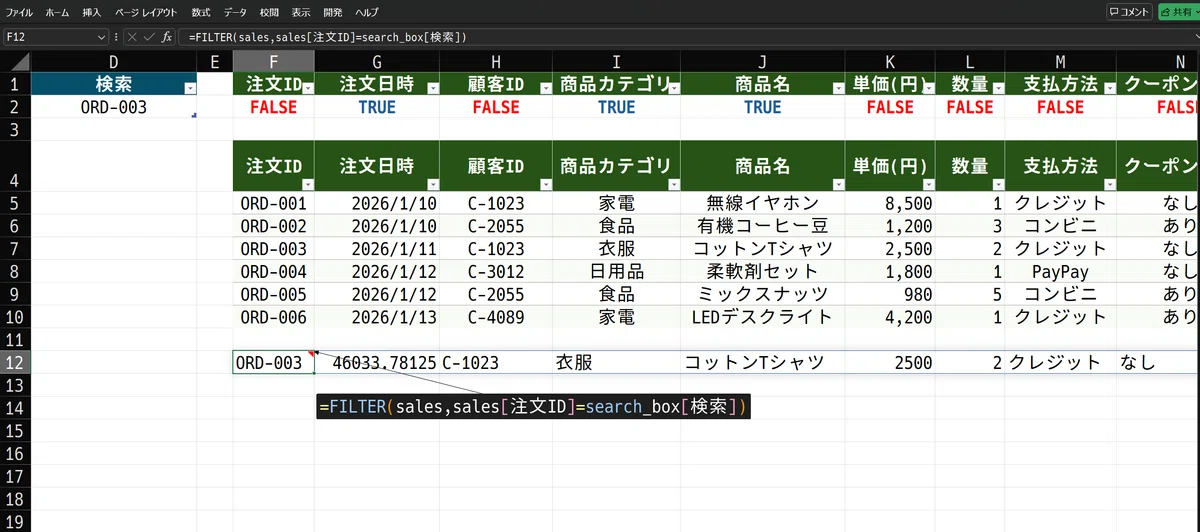Click the 日用品 category cell
1200x532 pixels.
click(x=616, y=271)
